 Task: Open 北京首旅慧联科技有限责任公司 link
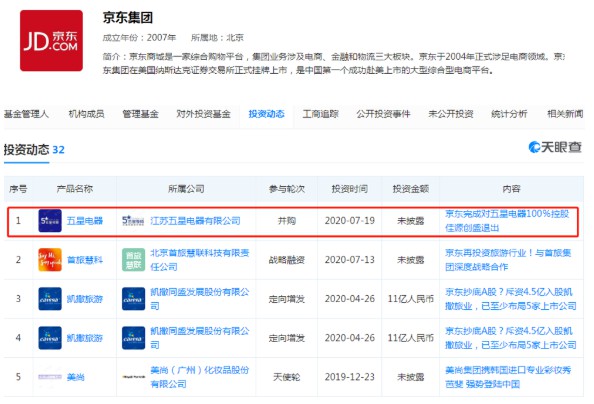pyautogui.click(x=200, y=260)
